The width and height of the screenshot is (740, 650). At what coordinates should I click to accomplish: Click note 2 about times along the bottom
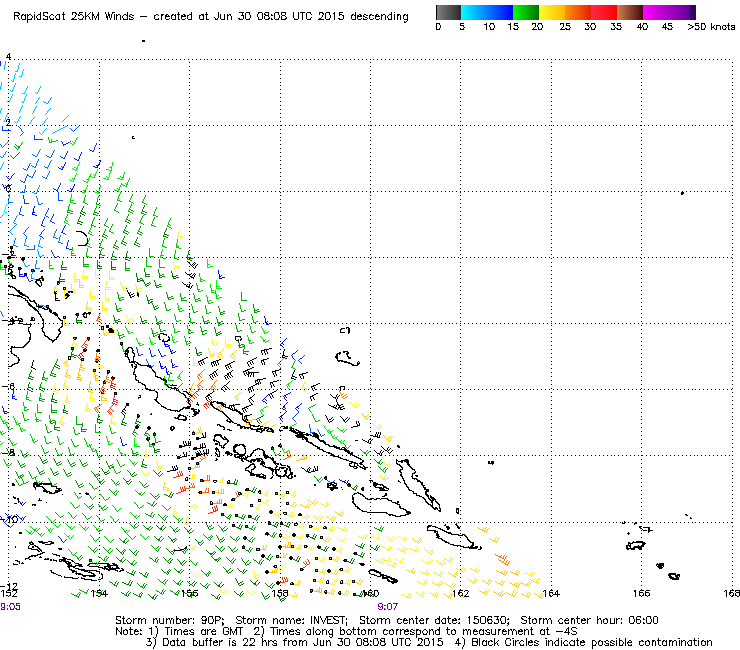pyautogui.click(x=415, y=632)
